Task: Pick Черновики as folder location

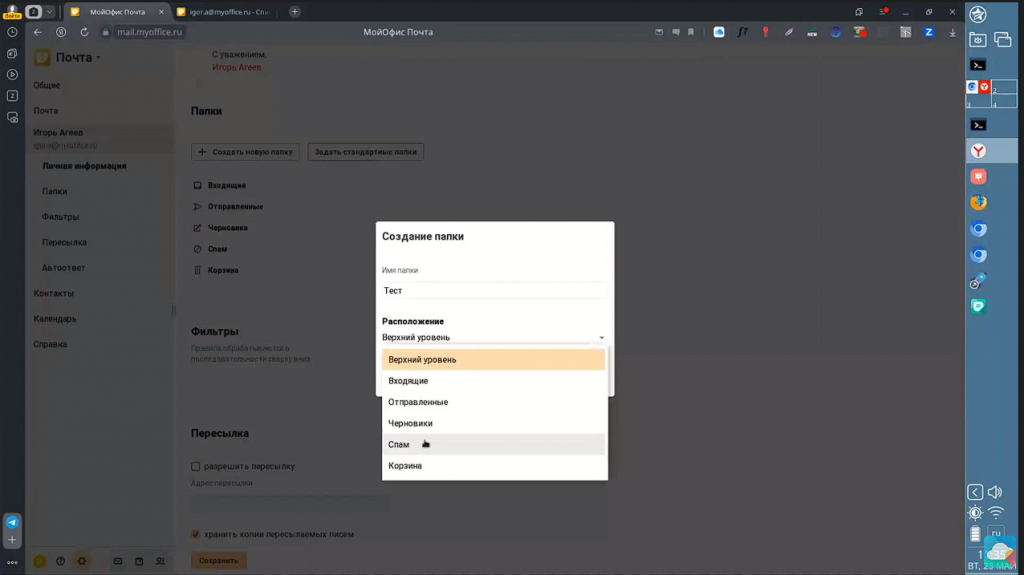Action: (x=493, y=423)
